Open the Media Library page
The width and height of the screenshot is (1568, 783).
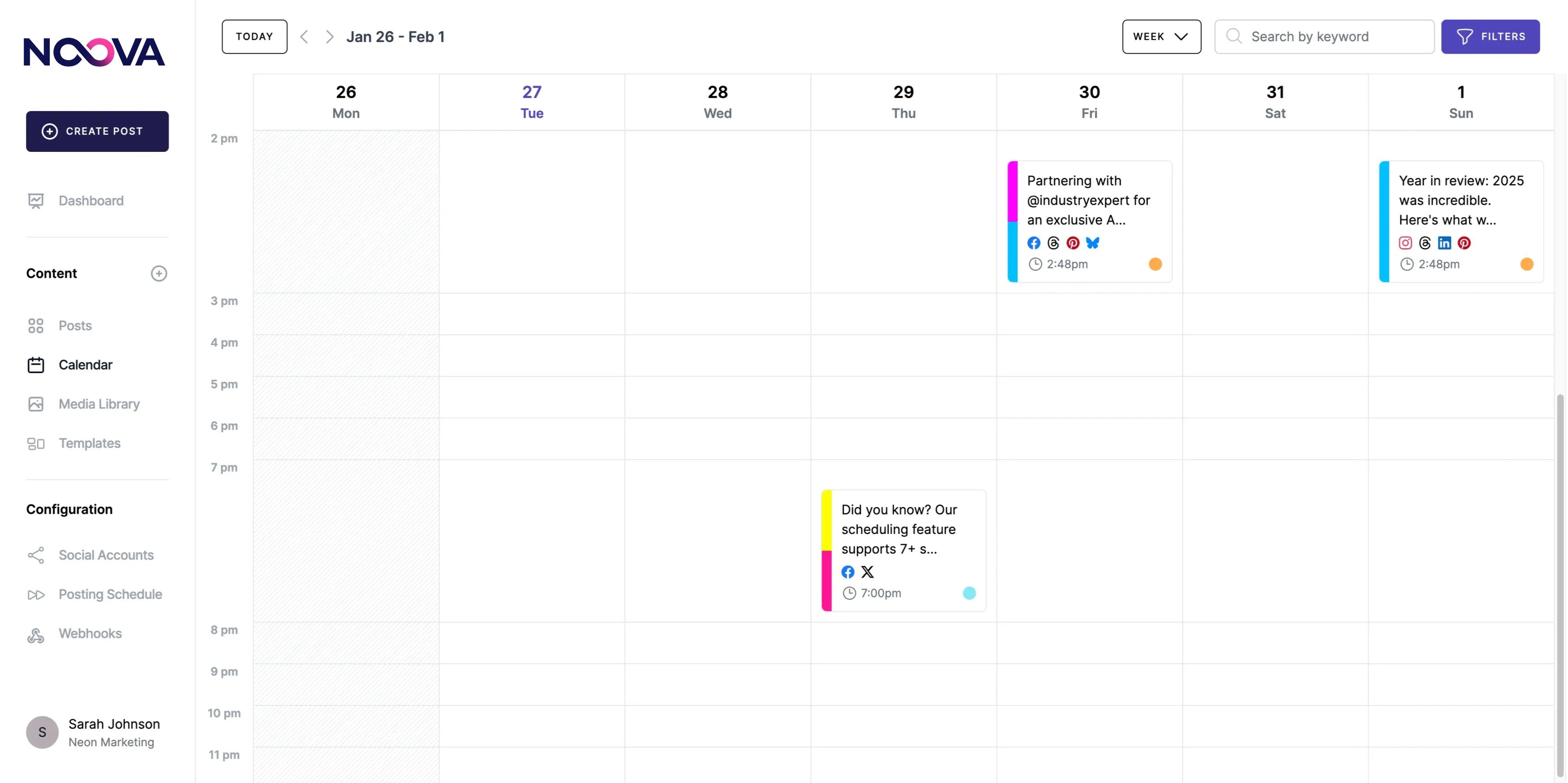tap(99, 404)
